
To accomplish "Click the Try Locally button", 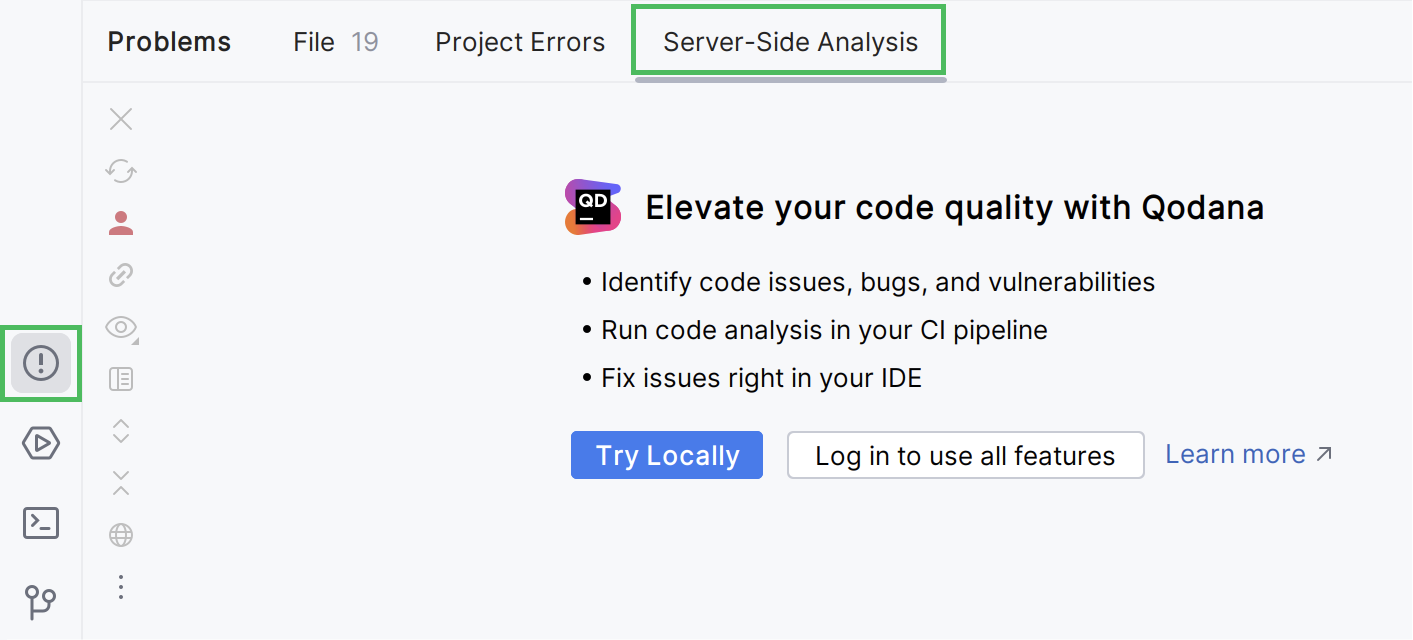I will (x=667, y=456).
